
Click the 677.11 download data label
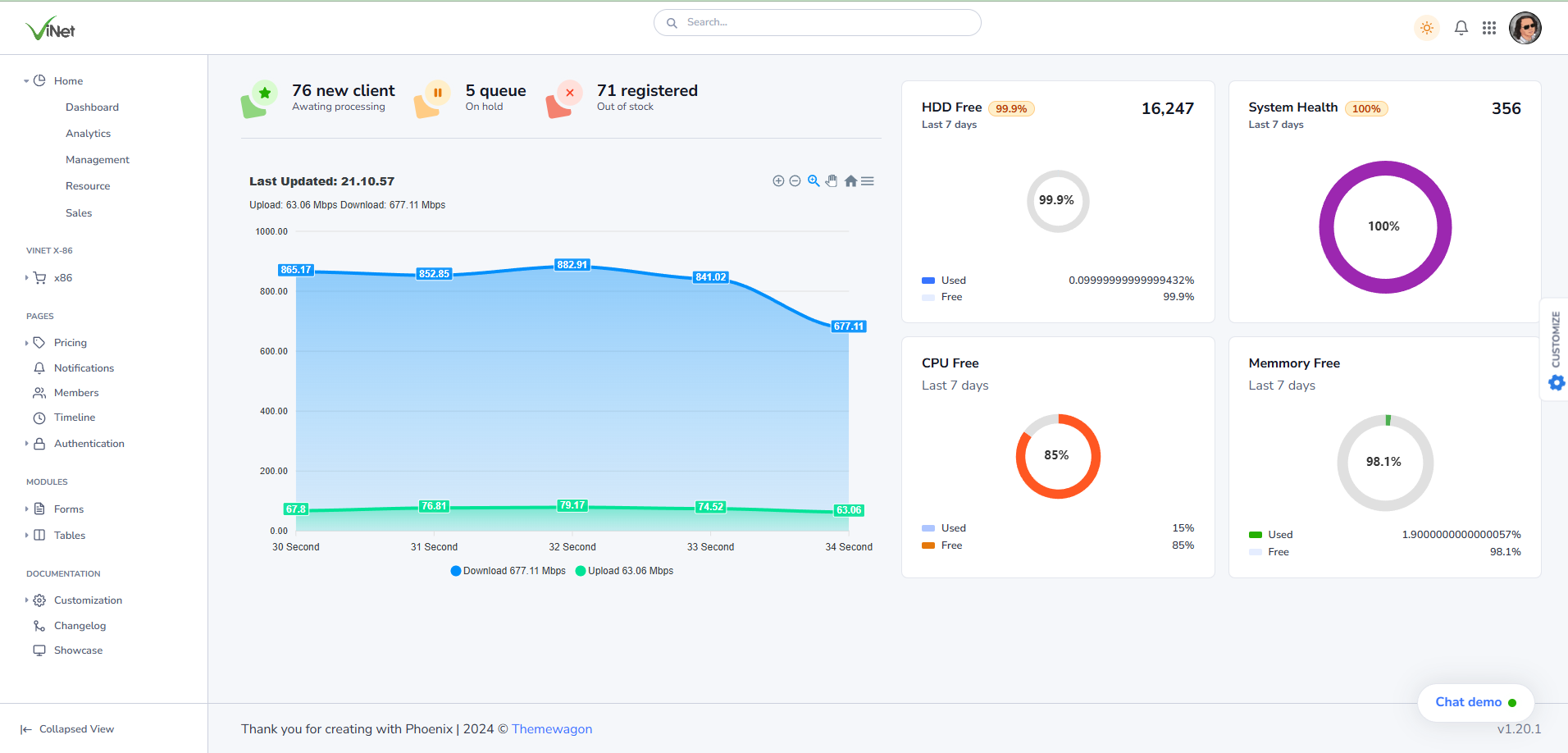(x=849, y=326)
